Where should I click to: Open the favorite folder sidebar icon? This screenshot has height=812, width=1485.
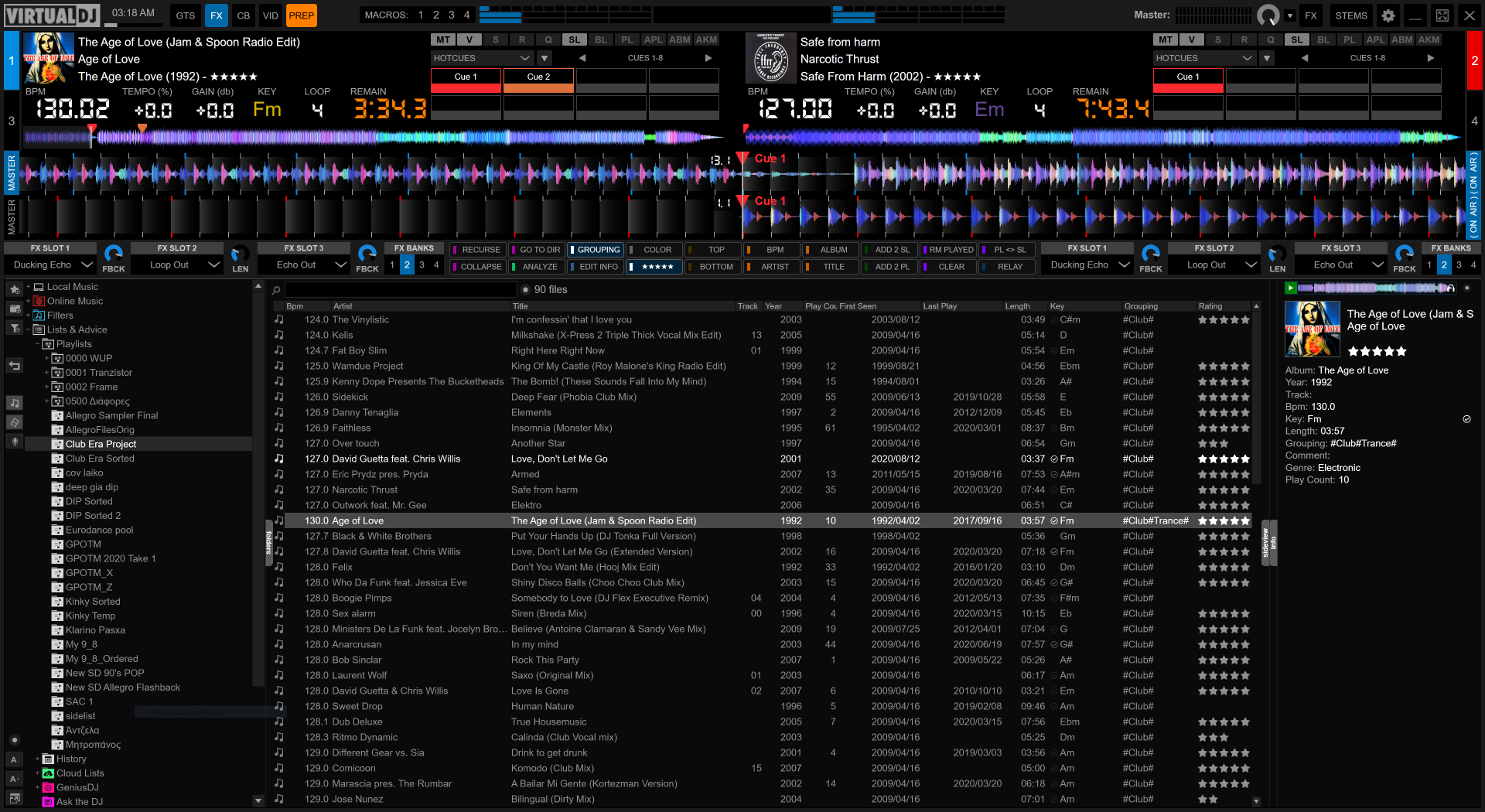pyautogui.click(x=15, y=289)
